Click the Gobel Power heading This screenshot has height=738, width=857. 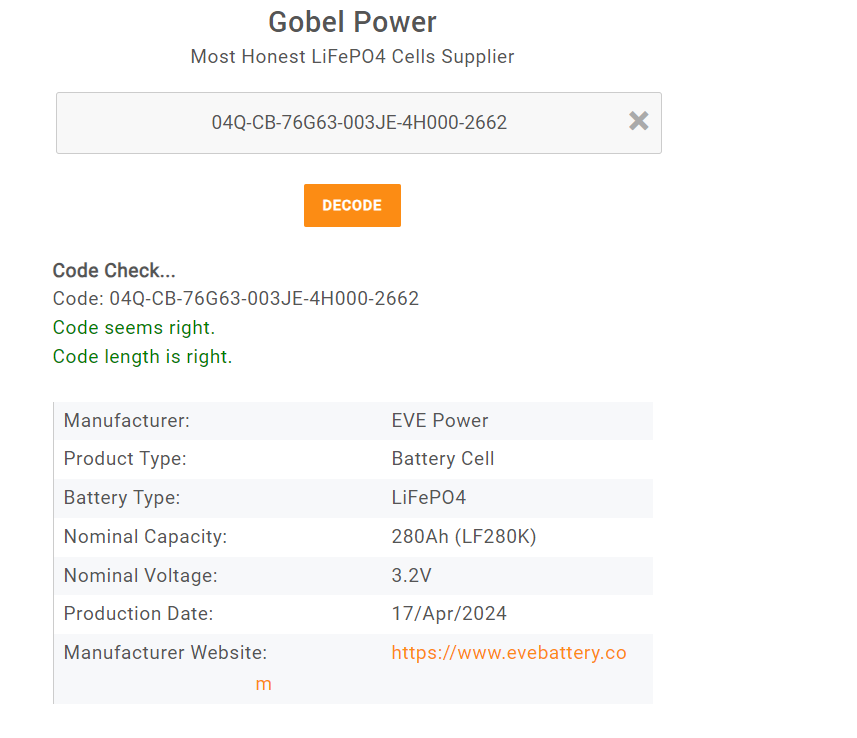pos(352,22)
